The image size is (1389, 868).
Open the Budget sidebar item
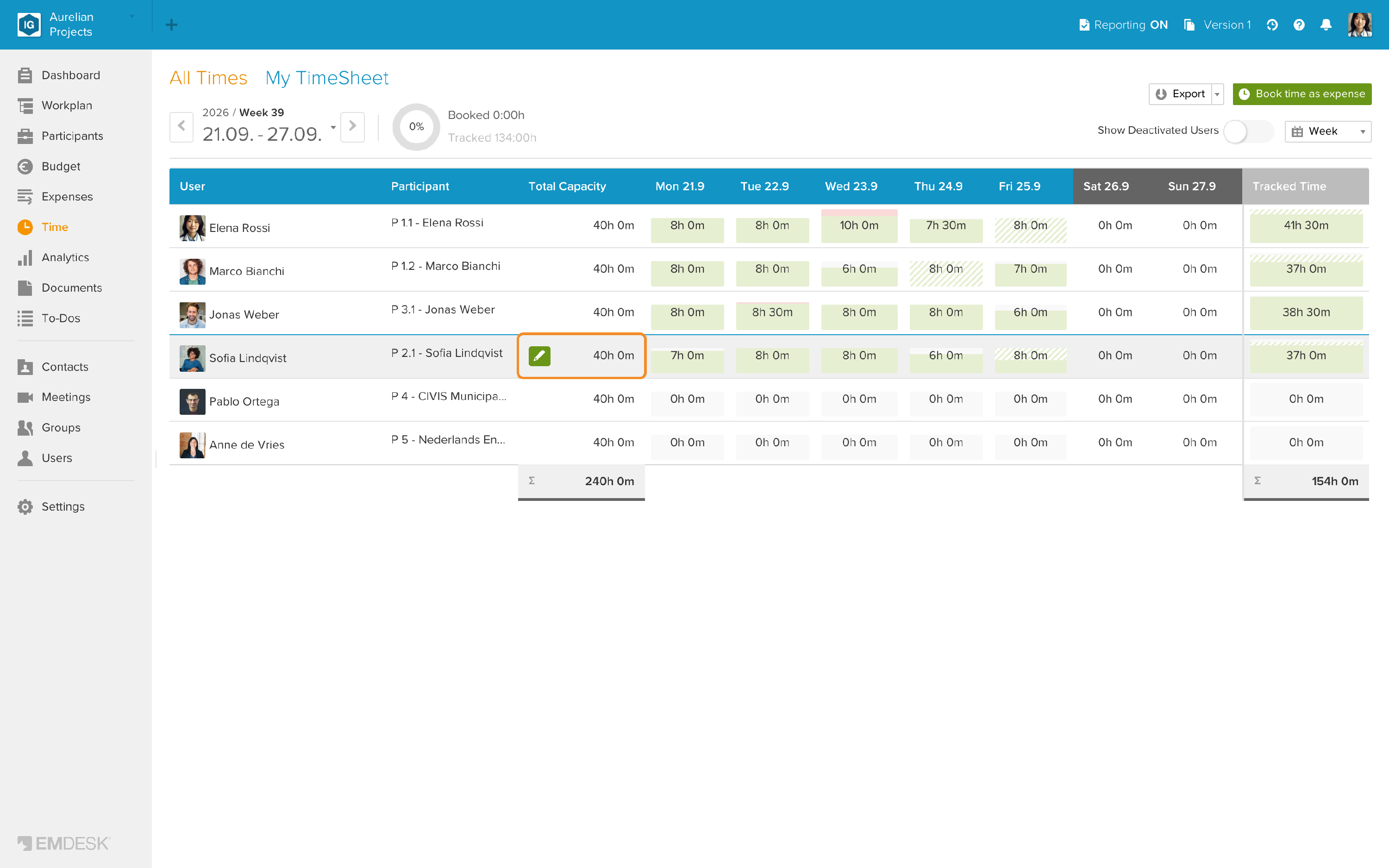60,167
